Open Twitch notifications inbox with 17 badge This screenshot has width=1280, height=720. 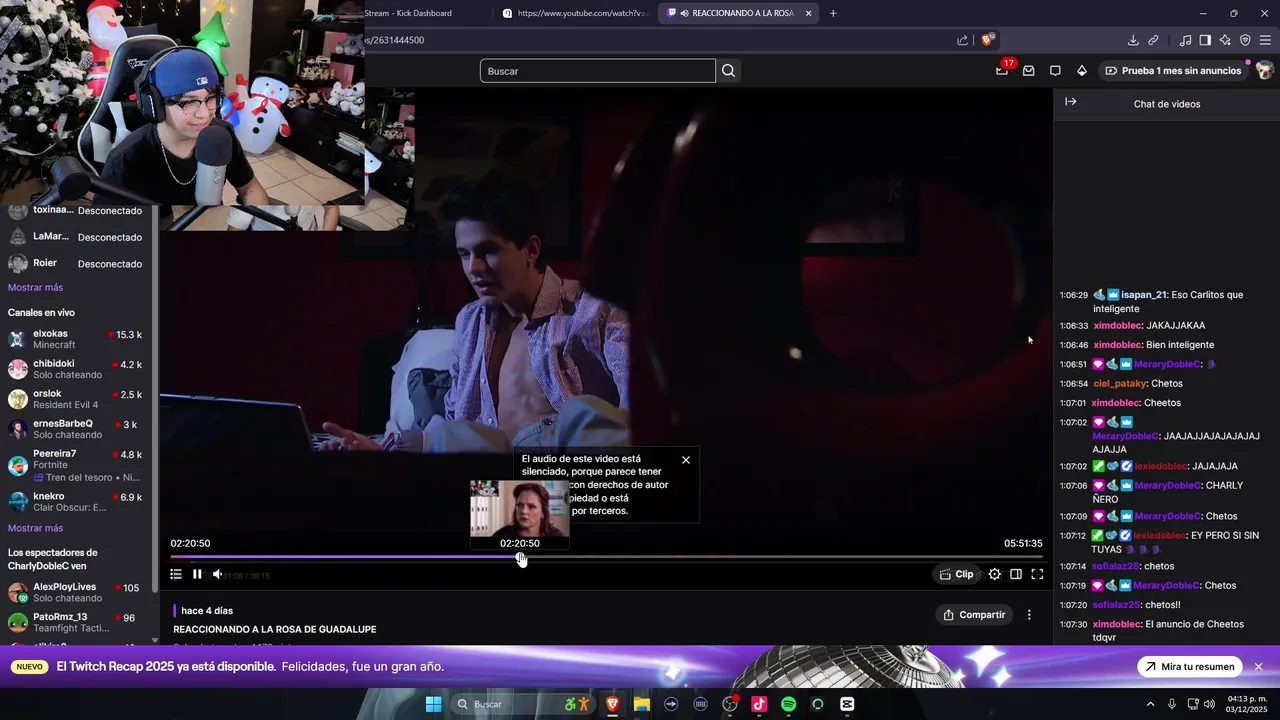[1004, 69]
